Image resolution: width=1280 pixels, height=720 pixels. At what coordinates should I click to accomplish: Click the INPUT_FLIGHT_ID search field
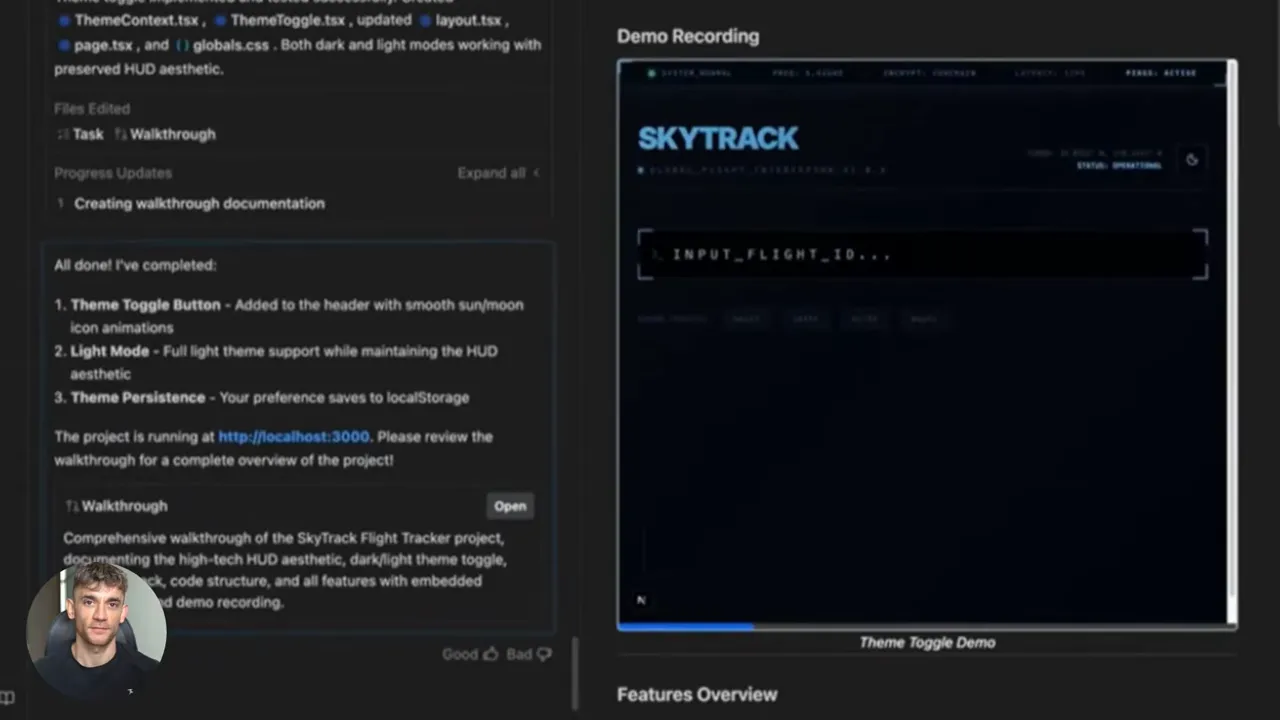922,255
